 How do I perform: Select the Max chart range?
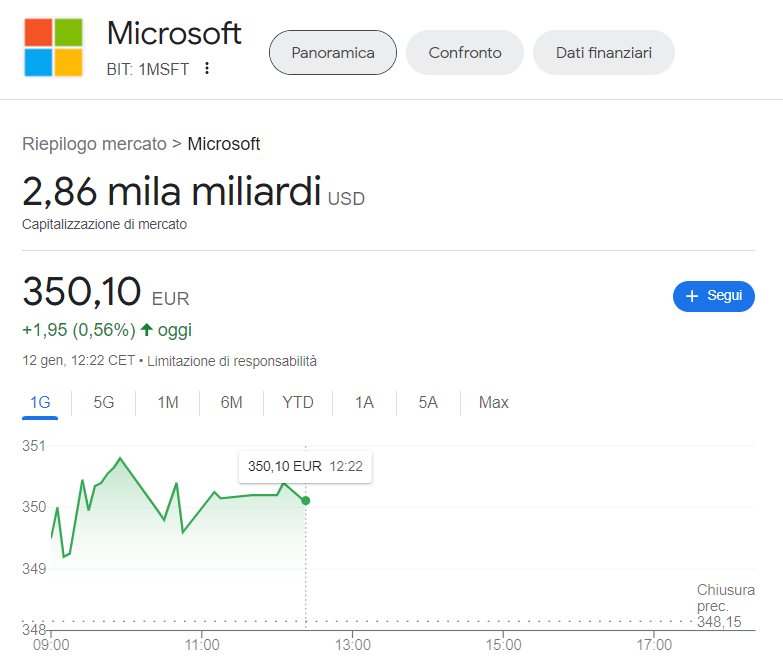[493, 403]
